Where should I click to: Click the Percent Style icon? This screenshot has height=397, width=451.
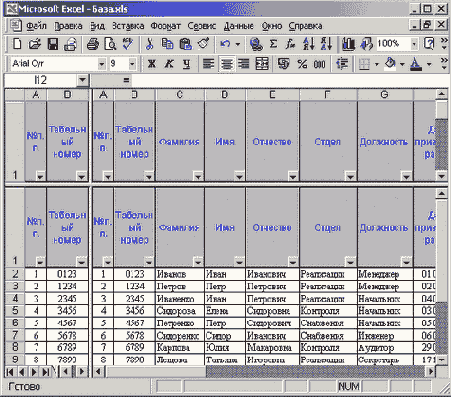coord(302,63)
